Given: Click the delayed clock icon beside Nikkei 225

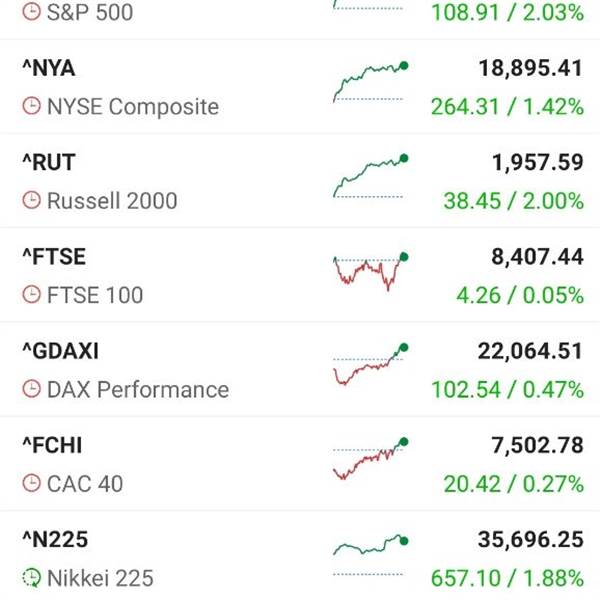Looking at the screenshot, I should tap(31, 578).
